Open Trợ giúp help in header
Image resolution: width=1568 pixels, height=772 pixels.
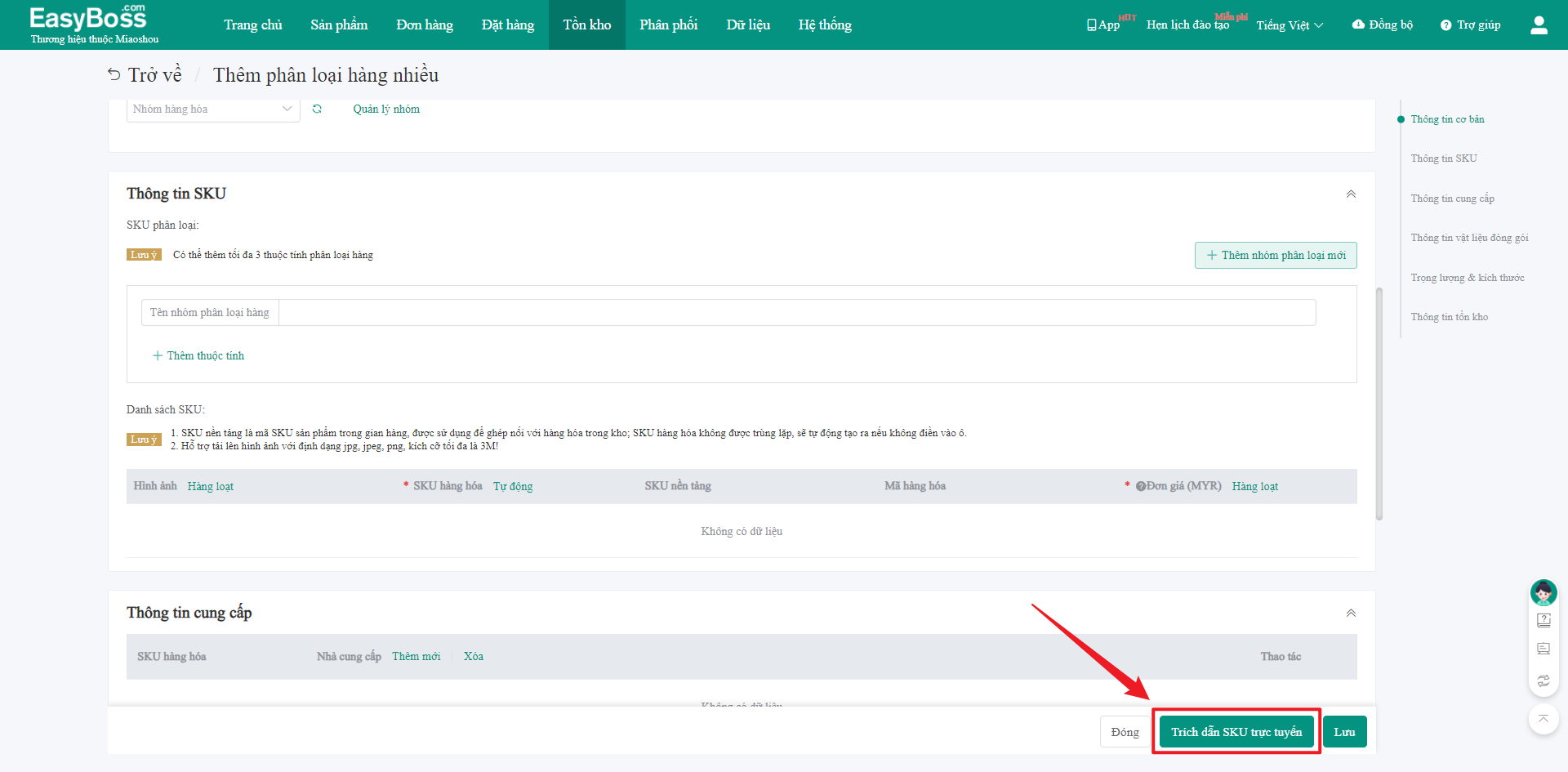point(1470,25)
